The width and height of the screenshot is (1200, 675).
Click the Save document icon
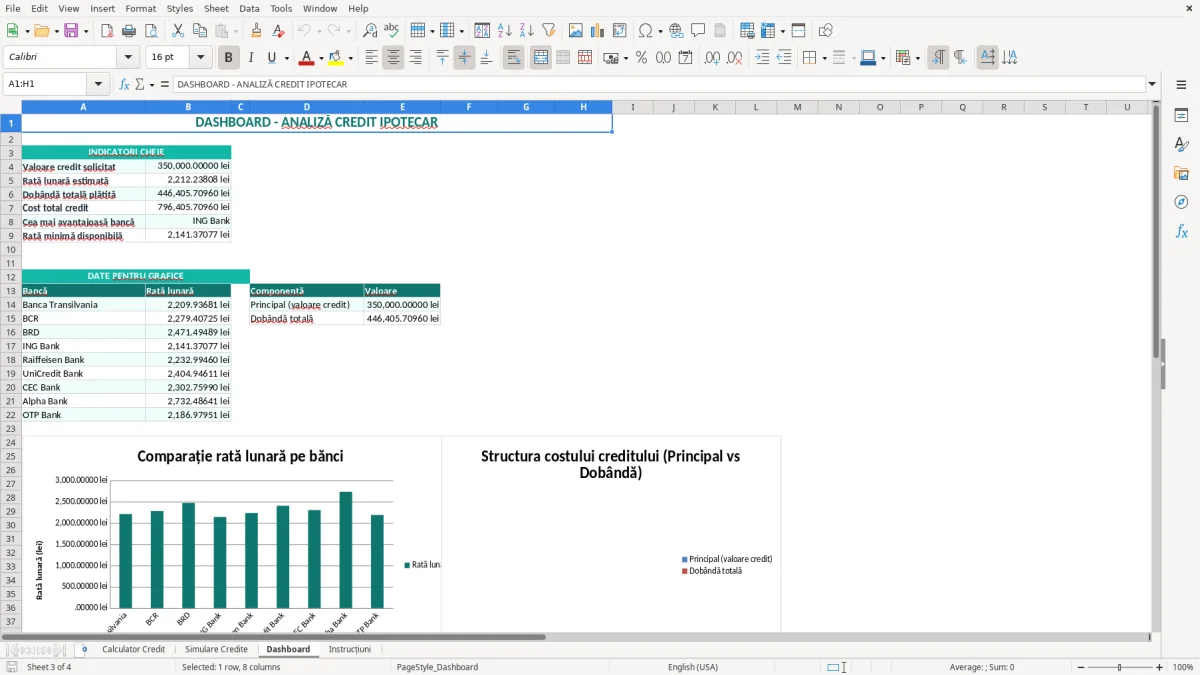coord(71,31)
